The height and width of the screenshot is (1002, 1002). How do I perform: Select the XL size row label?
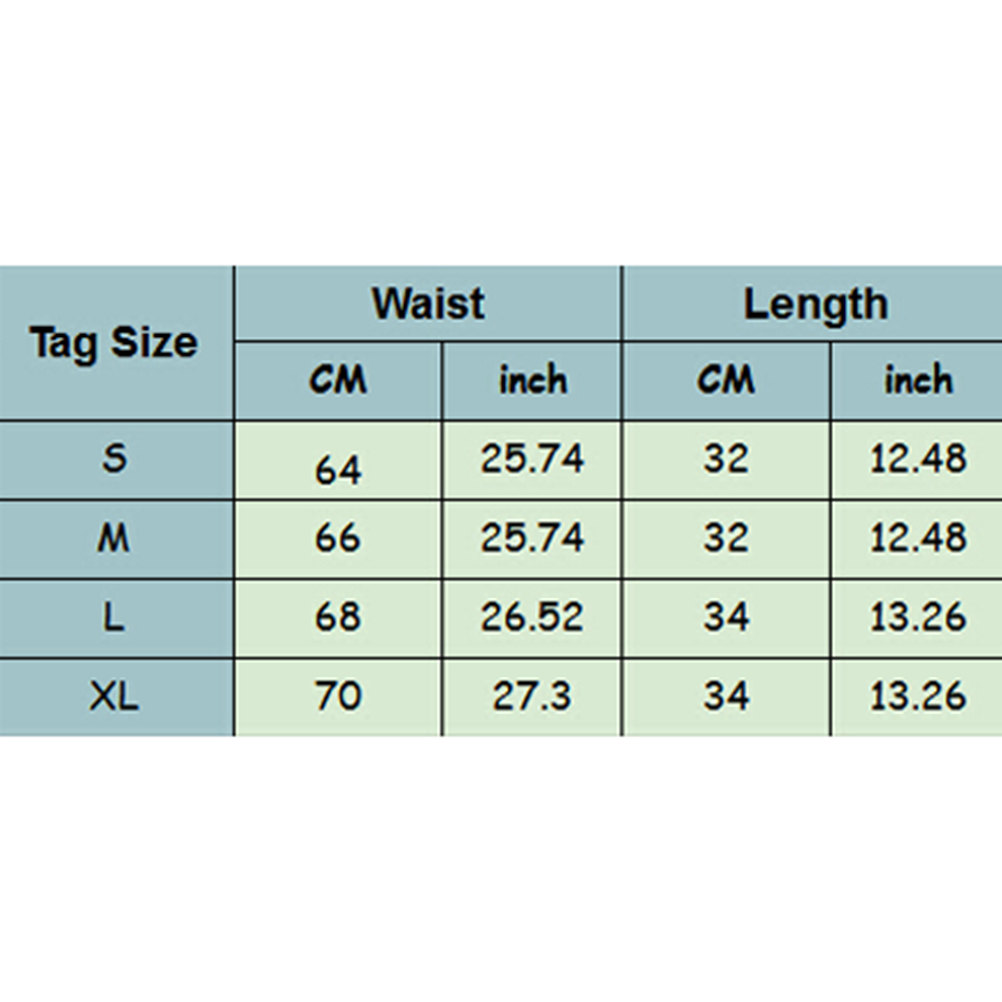(x=115, y=696)
